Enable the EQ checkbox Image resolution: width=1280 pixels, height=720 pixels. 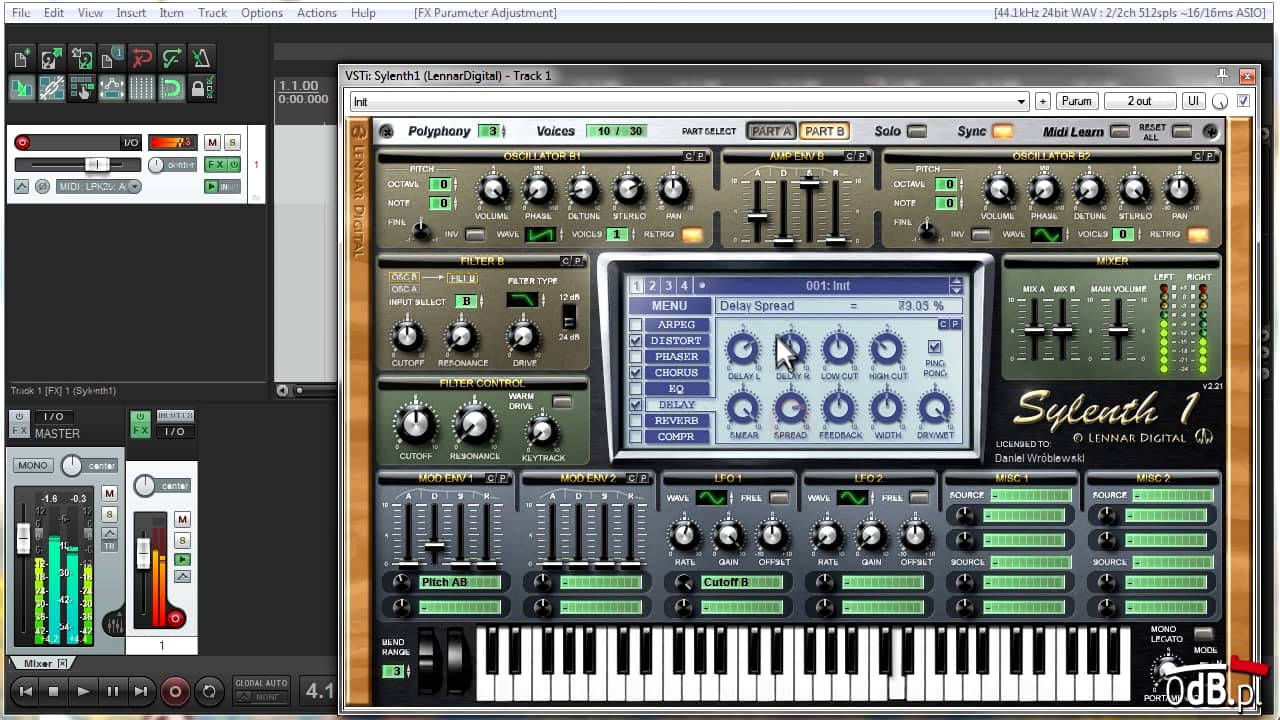[x=635, y=389]
